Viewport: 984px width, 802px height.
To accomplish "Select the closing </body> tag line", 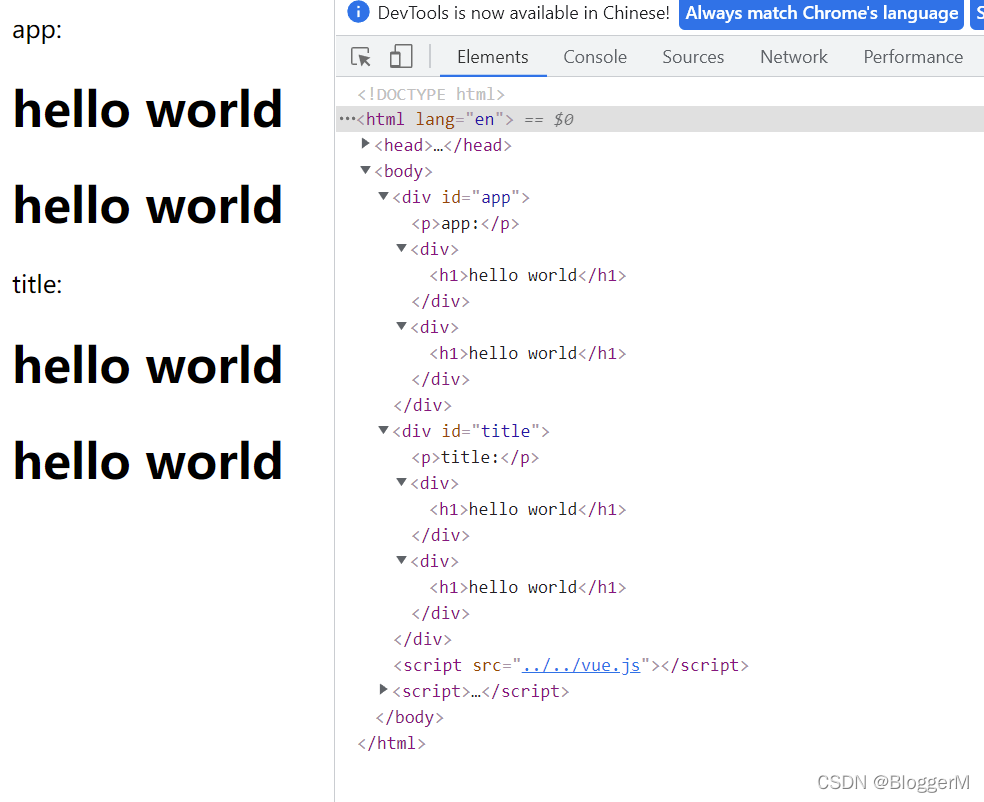I will 409,717.
